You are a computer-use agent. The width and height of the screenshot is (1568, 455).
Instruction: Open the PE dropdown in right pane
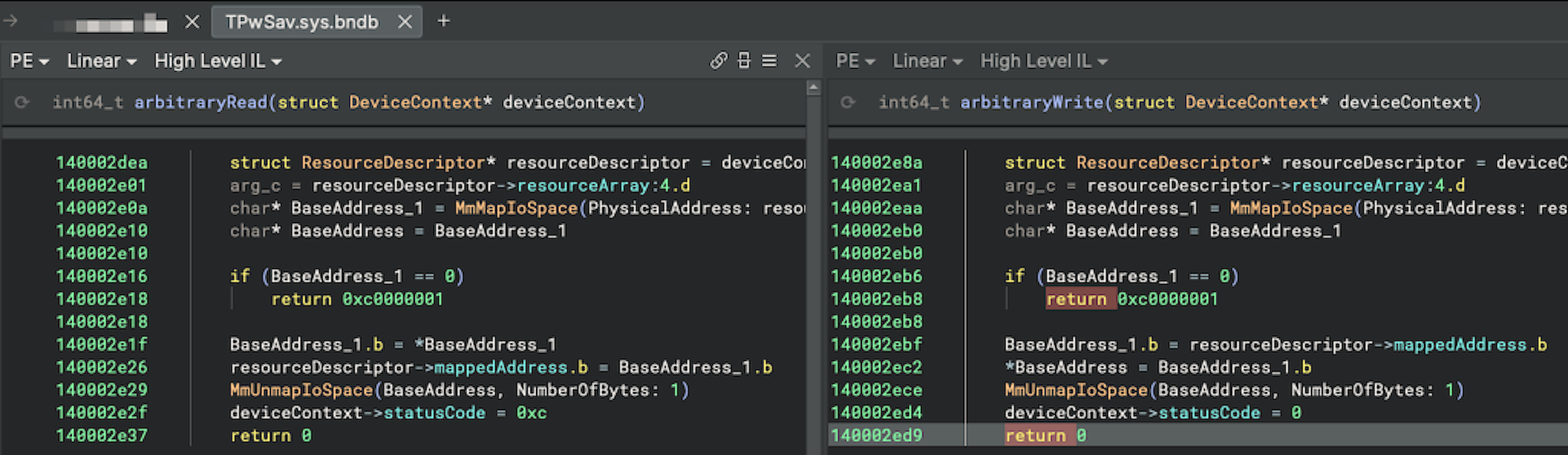coord(855,61)
